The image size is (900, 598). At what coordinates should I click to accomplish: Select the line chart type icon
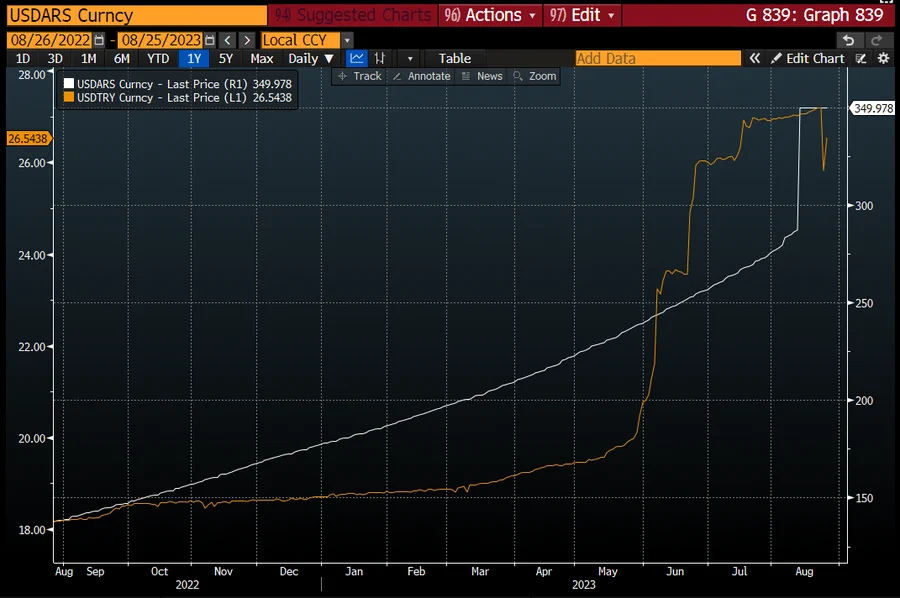coord(356,59)
